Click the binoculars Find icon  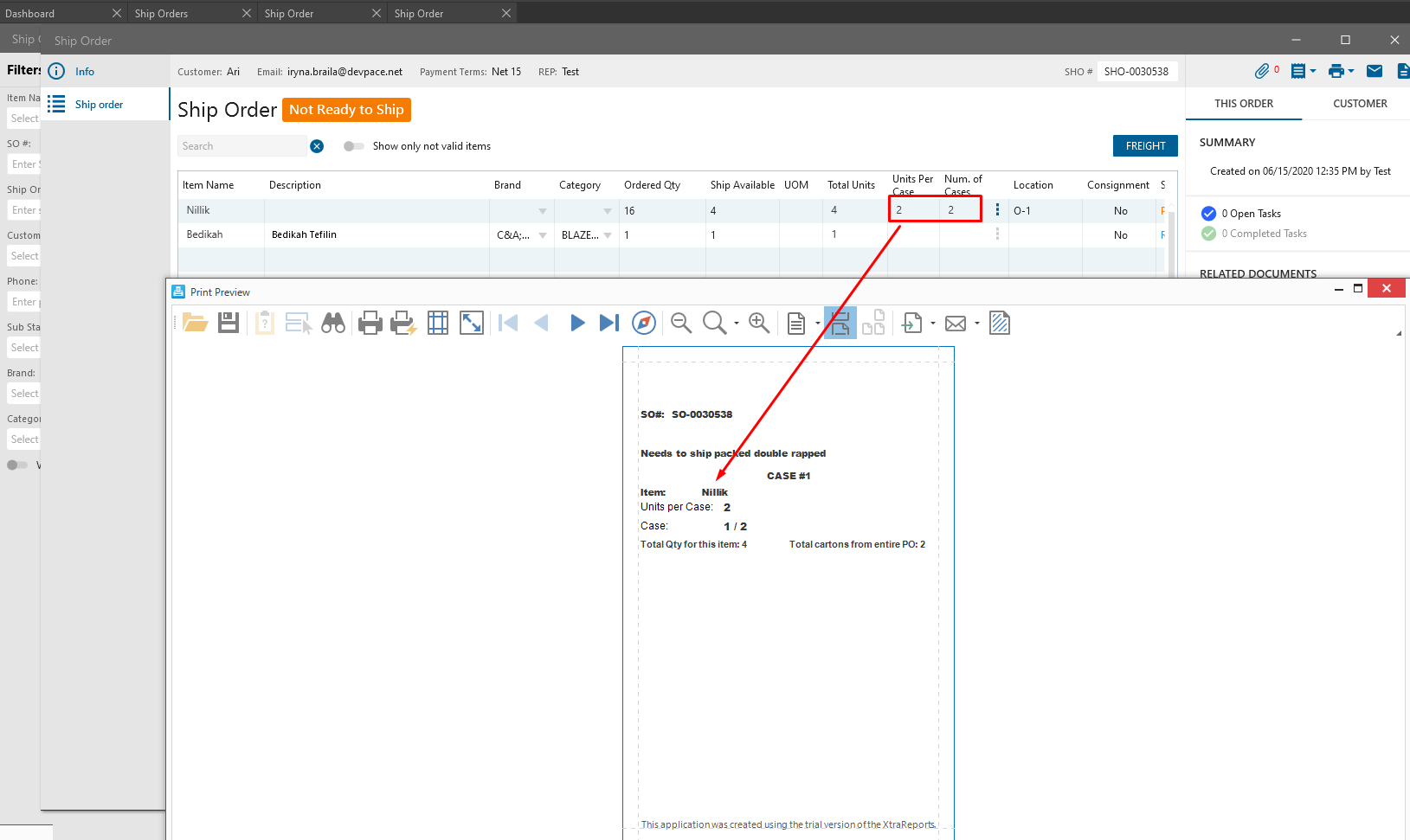tap(333, 324)
